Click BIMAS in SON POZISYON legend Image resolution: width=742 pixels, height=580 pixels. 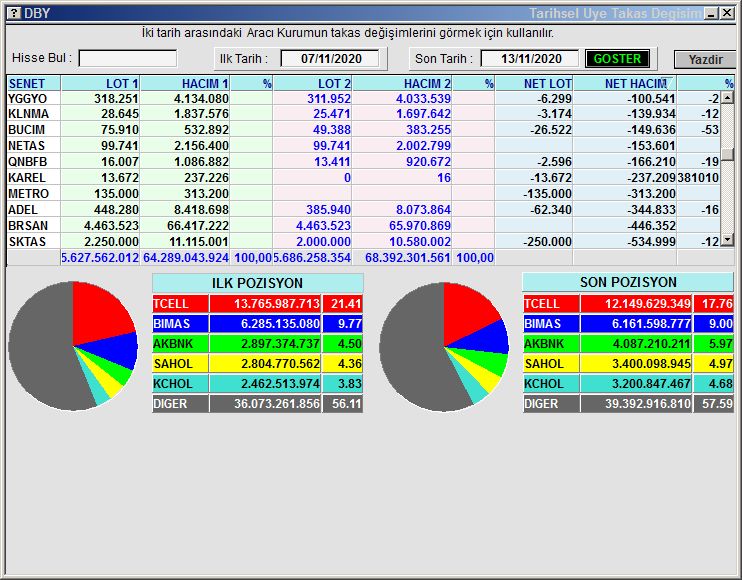pos(551,324)
